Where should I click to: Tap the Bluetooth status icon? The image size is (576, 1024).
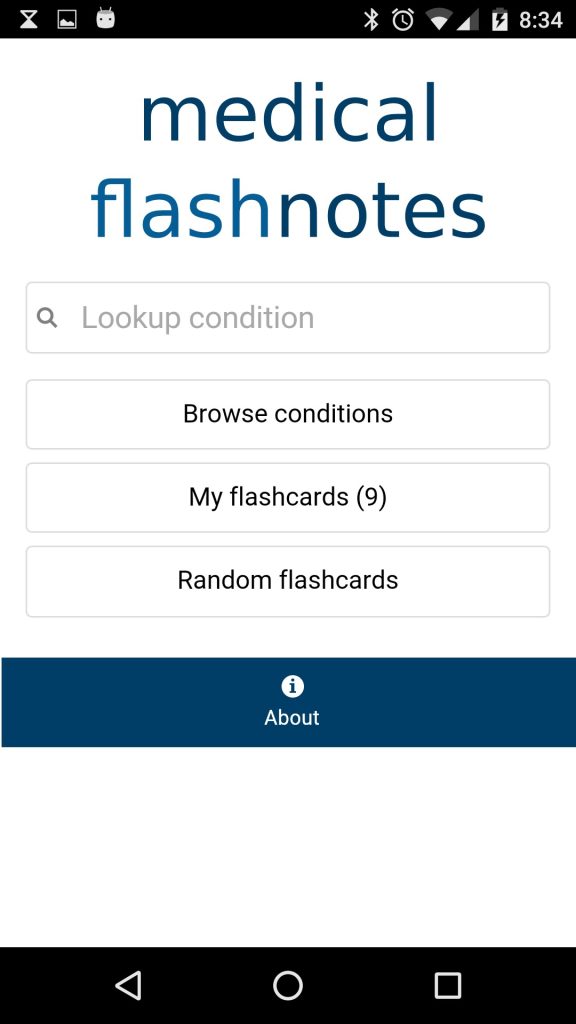371,20
